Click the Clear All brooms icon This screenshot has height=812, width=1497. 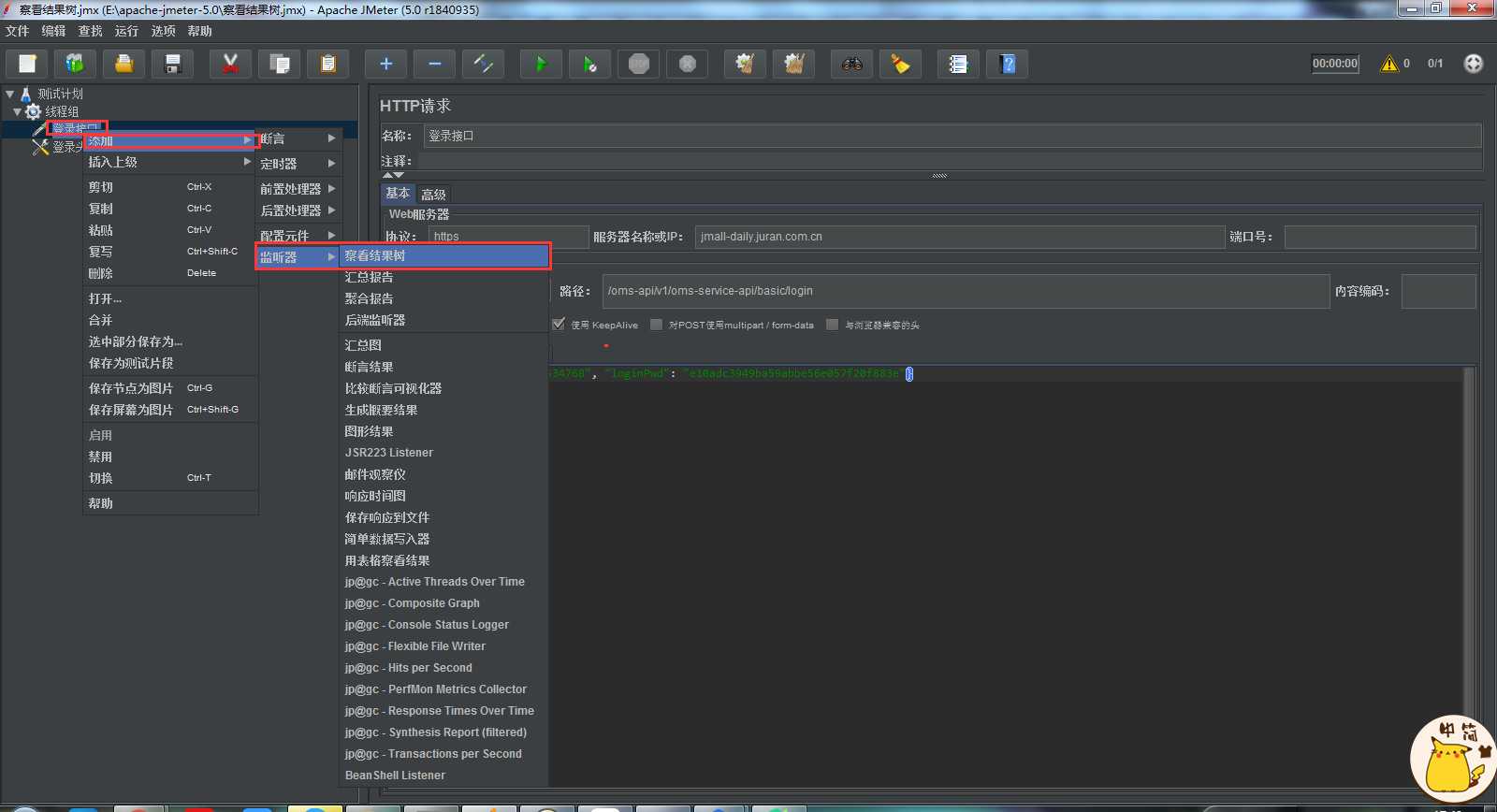(794, 64)
